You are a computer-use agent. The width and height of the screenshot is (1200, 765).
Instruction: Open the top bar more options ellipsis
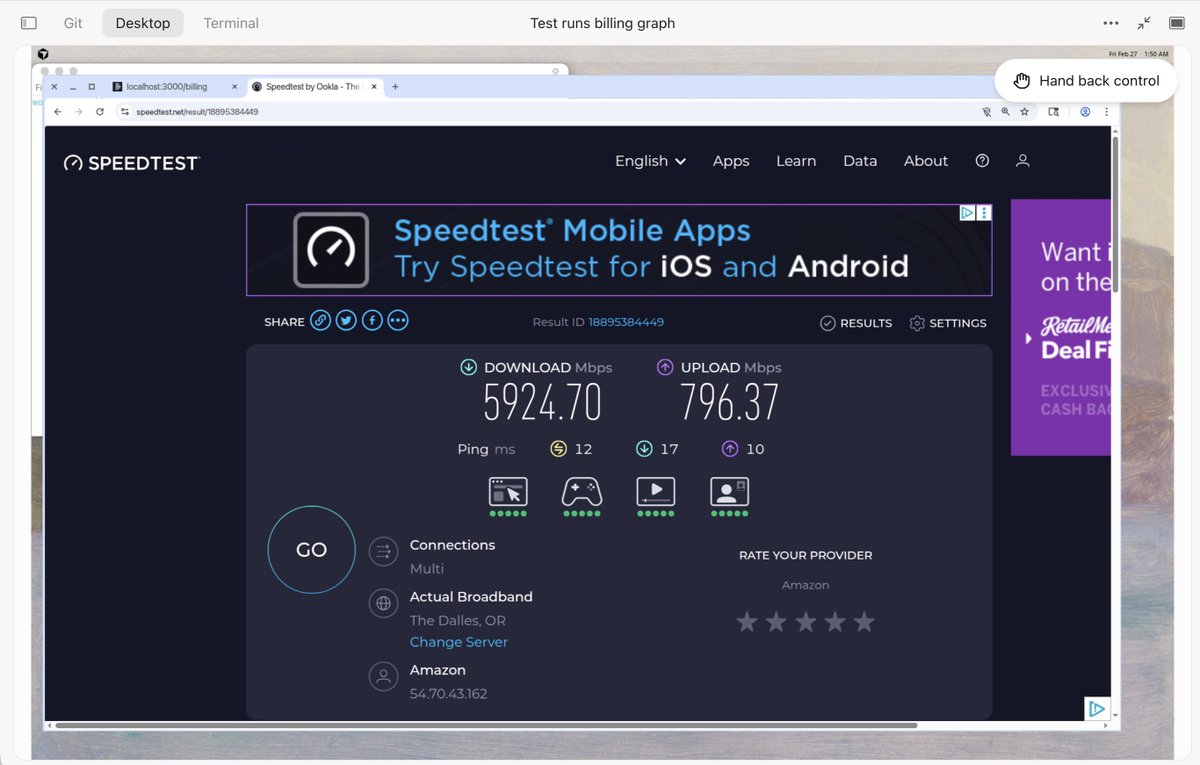point(1111,23)
